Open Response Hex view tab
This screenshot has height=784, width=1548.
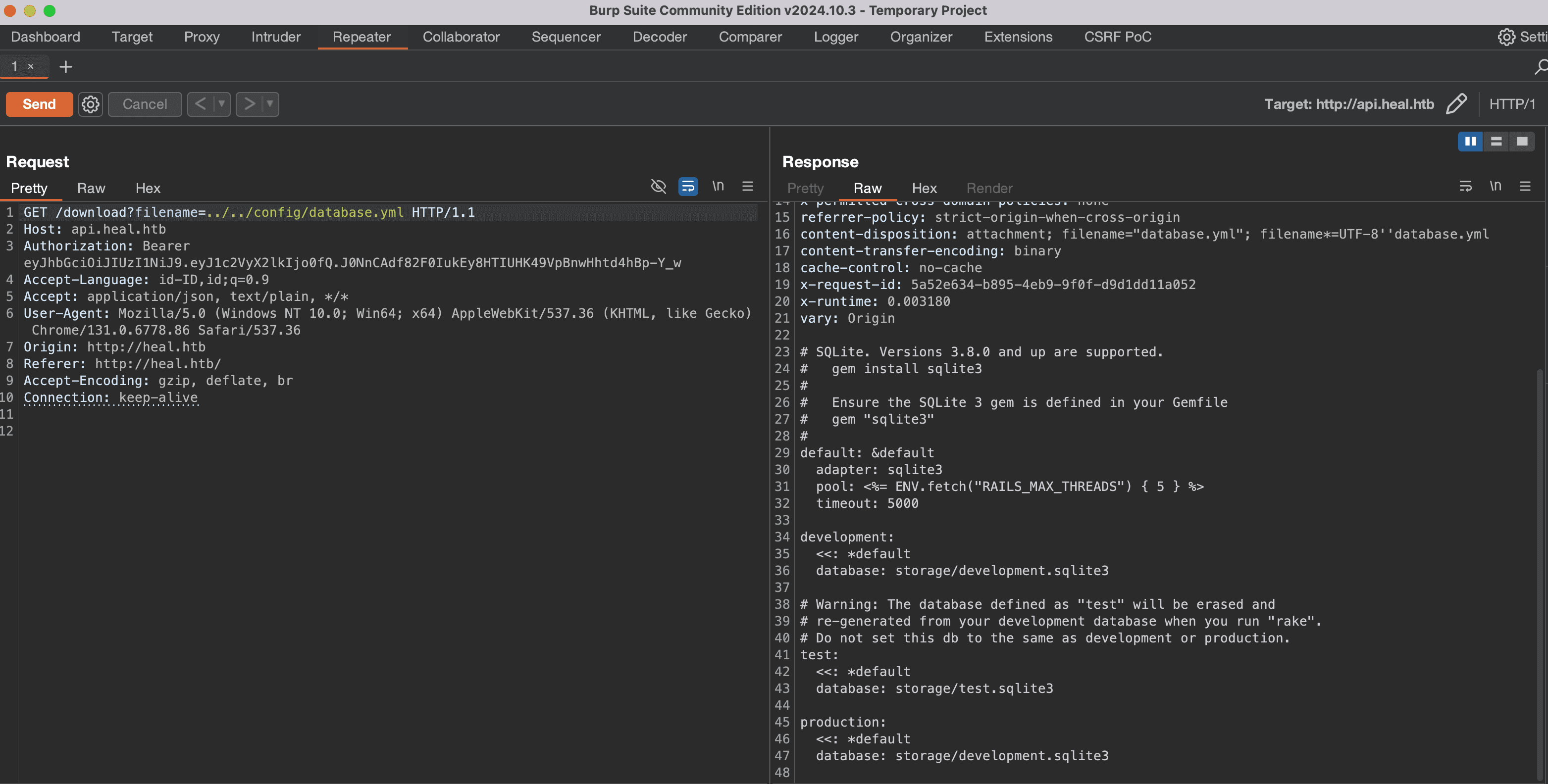[924, 189]
